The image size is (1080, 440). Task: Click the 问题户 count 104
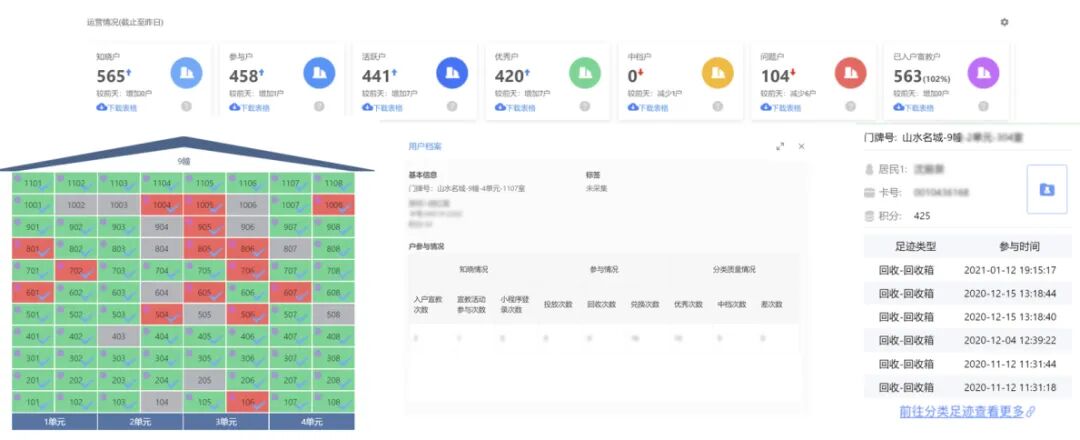click(x=775, y=76)
